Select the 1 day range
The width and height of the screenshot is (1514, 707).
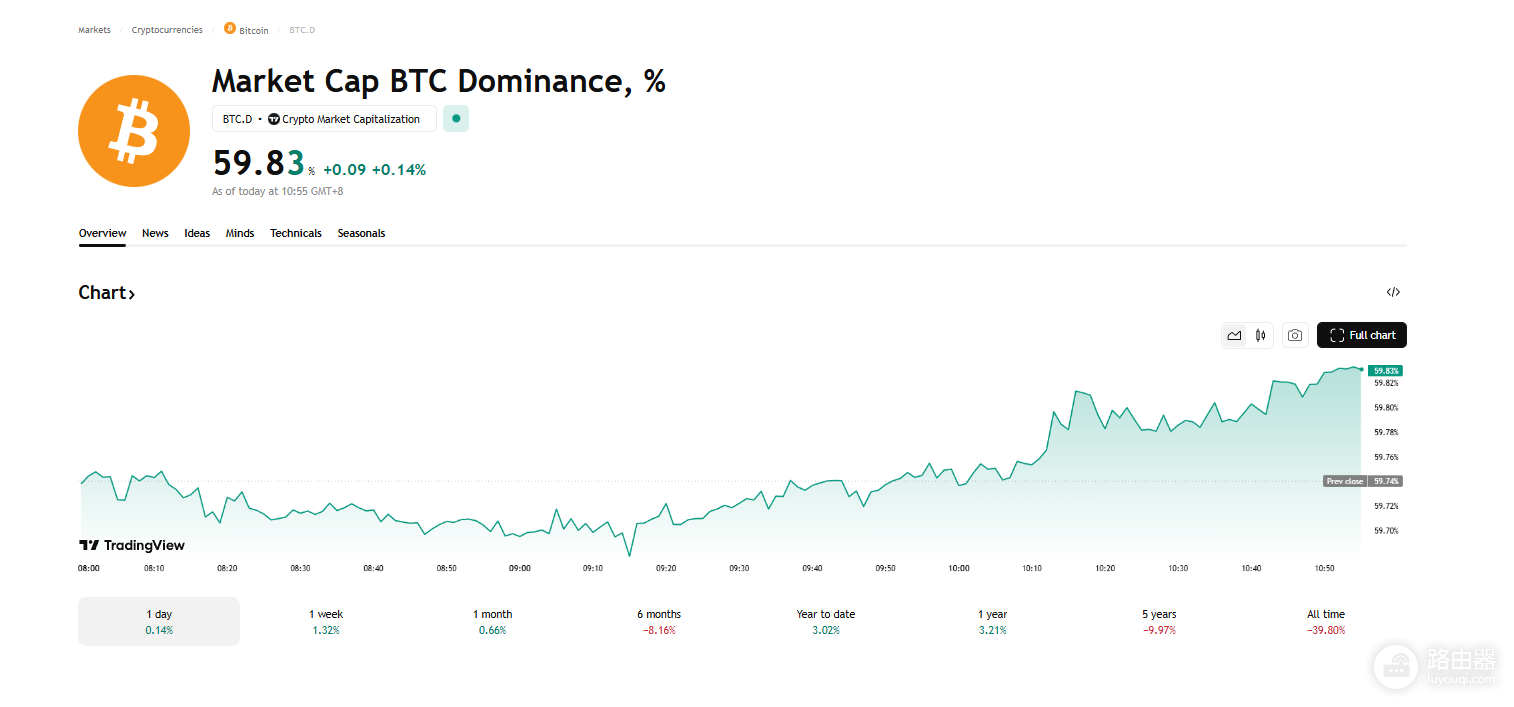159,621
